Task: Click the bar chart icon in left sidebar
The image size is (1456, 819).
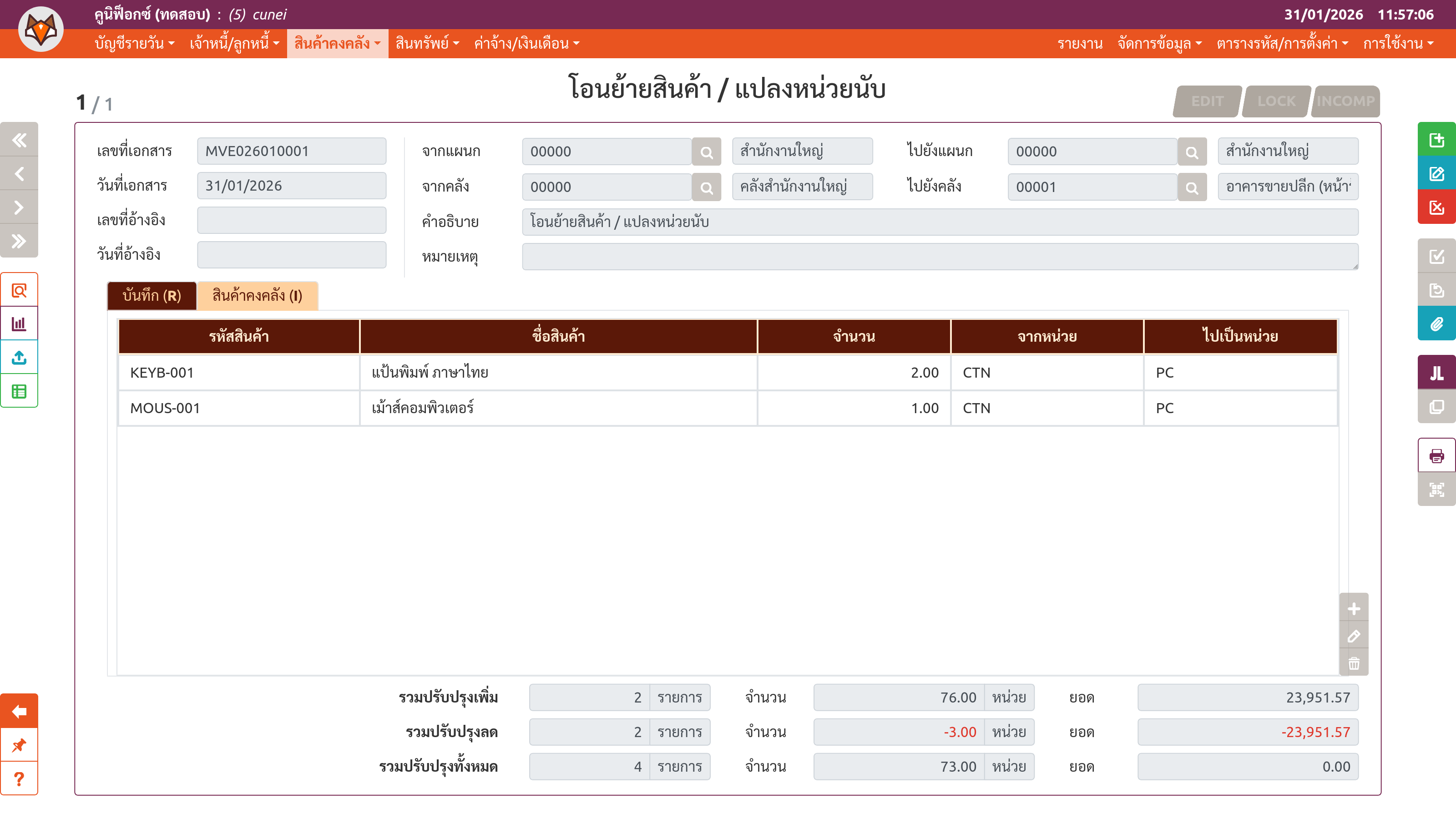Action: pyautogui.click(x=19, y=324)
